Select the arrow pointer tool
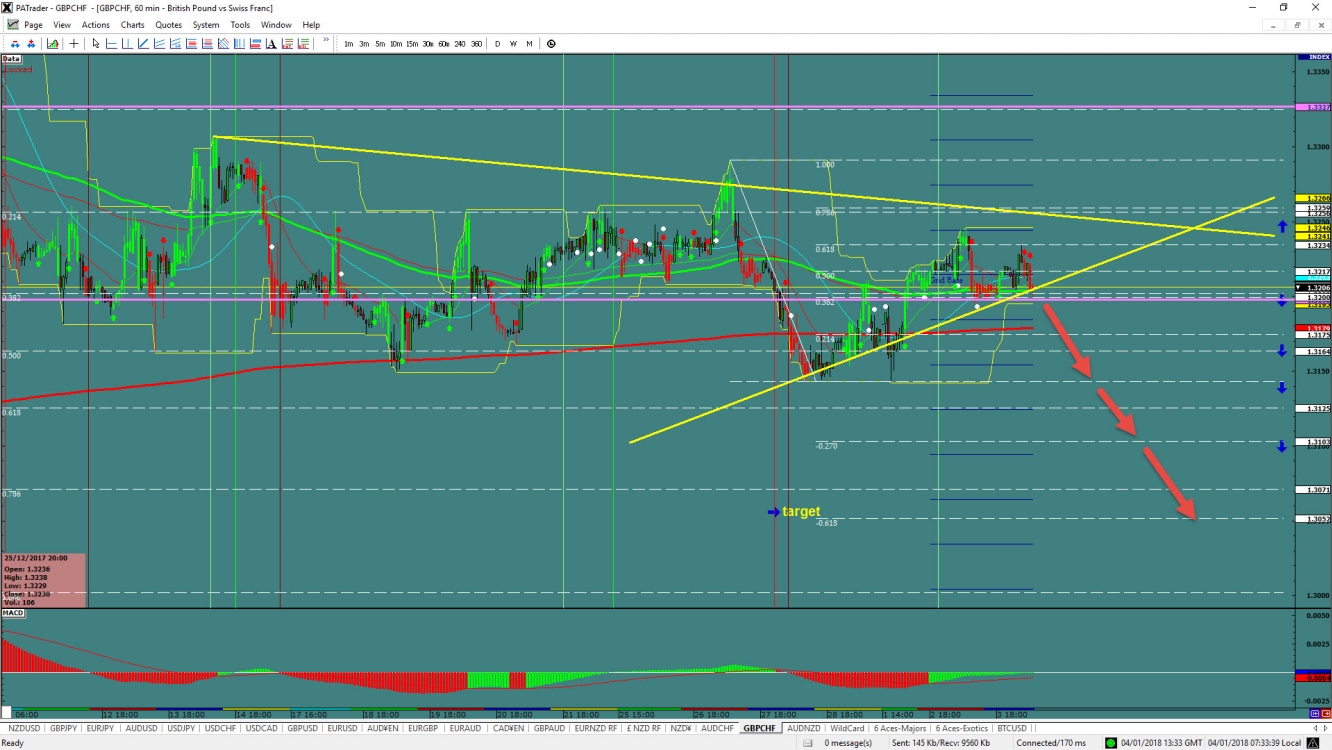 (96, 43)
